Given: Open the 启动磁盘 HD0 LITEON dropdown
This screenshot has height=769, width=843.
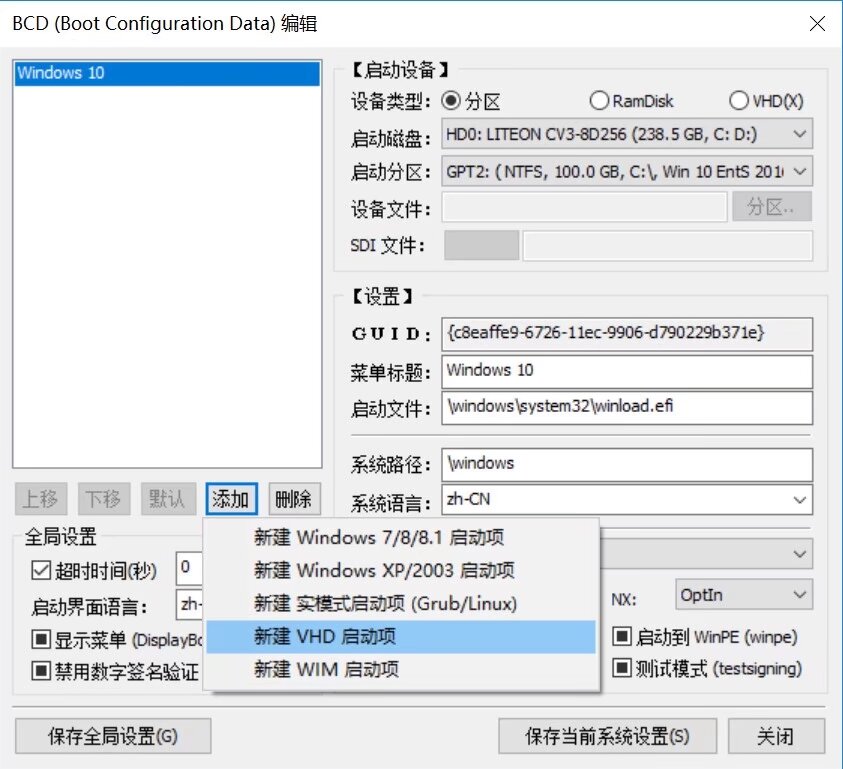Looking at the screenshot, I should pos(627,134).
